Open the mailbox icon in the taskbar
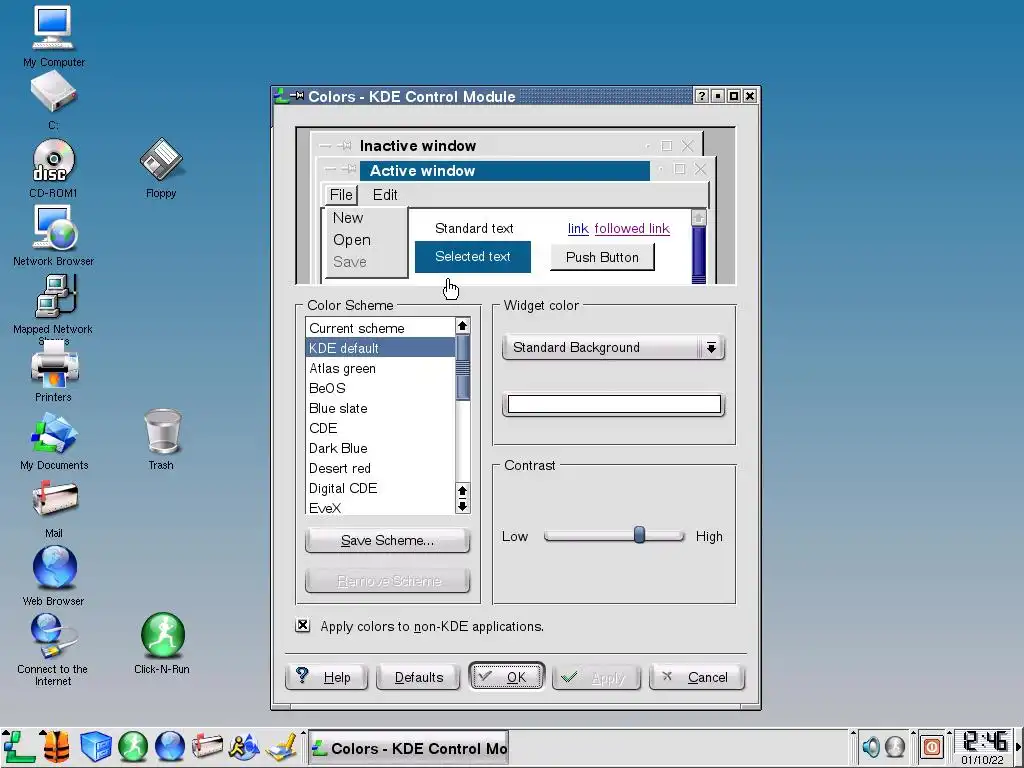1024x768 pixels. [x=207, y=746]
